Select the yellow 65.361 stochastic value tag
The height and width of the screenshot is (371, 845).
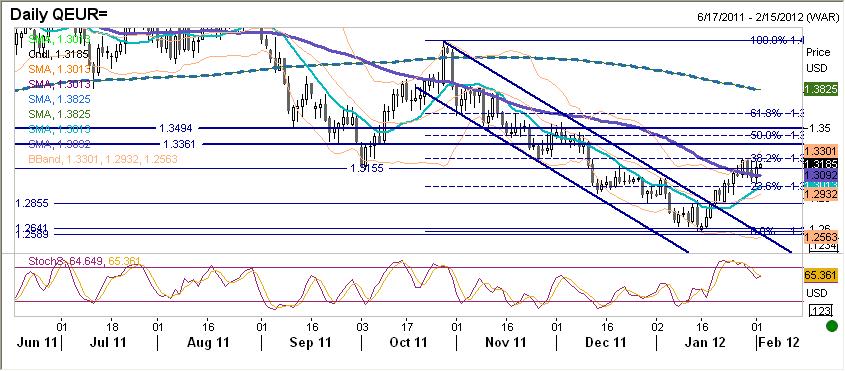click(820, 276)
